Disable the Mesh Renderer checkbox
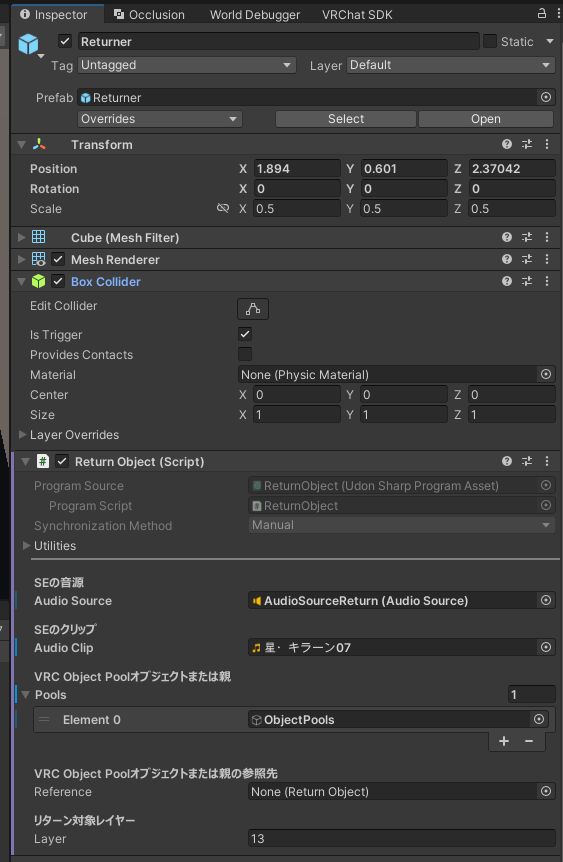The image size is (563, 862). click(58, 259)
